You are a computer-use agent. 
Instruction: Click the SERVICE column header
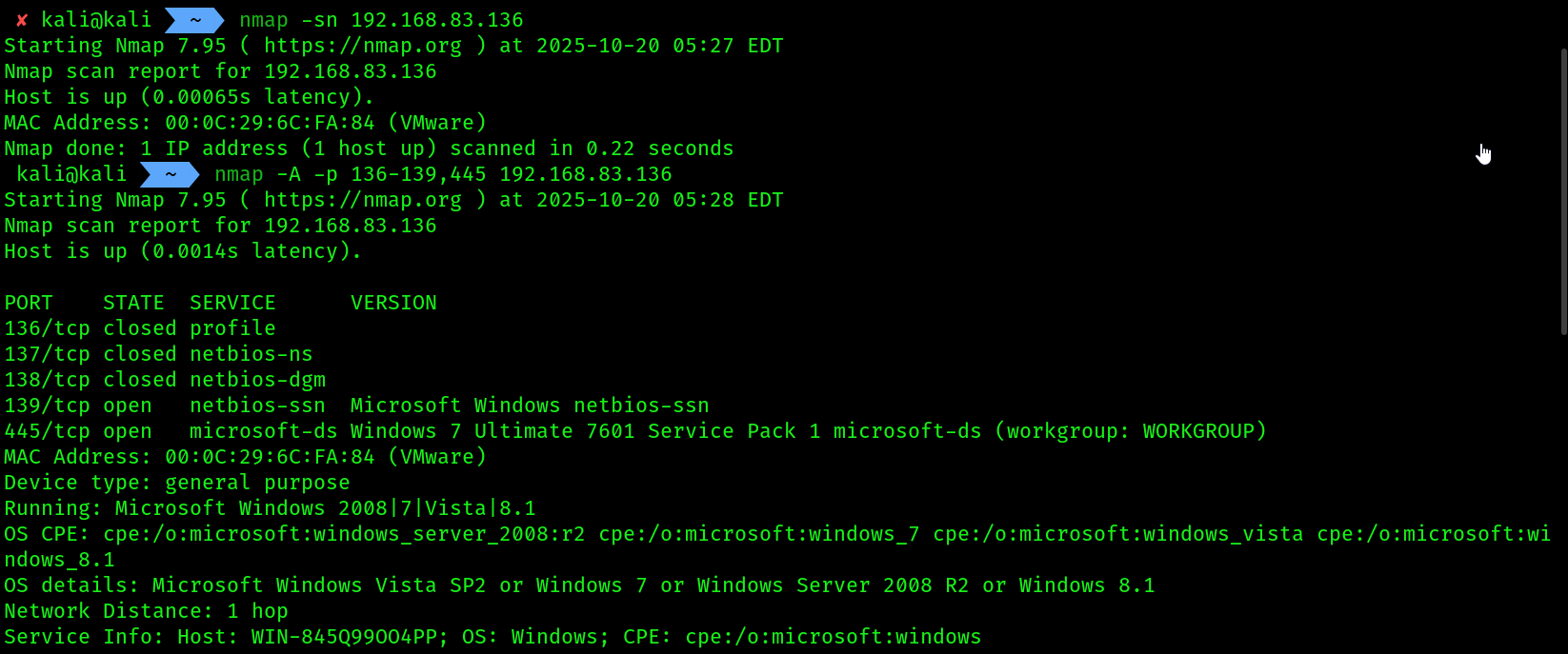pyautogui.click(x=232, y=303)
